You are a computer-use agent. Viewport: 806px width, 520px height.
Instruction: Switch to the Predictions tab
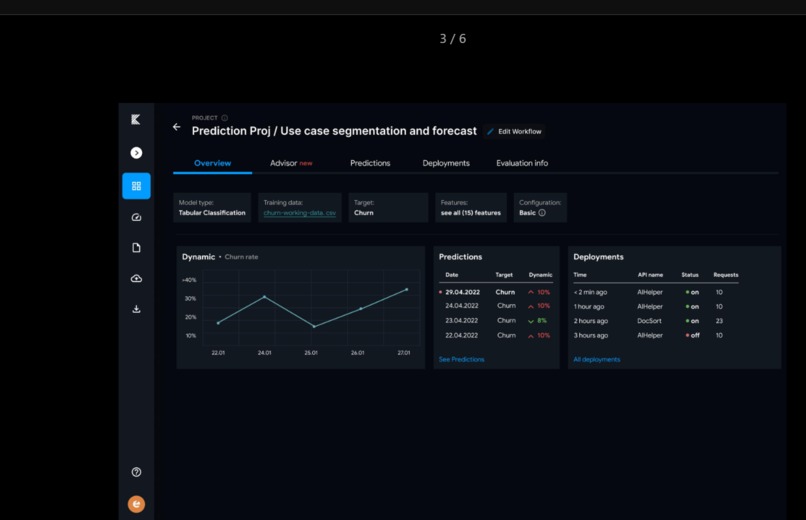370,163
